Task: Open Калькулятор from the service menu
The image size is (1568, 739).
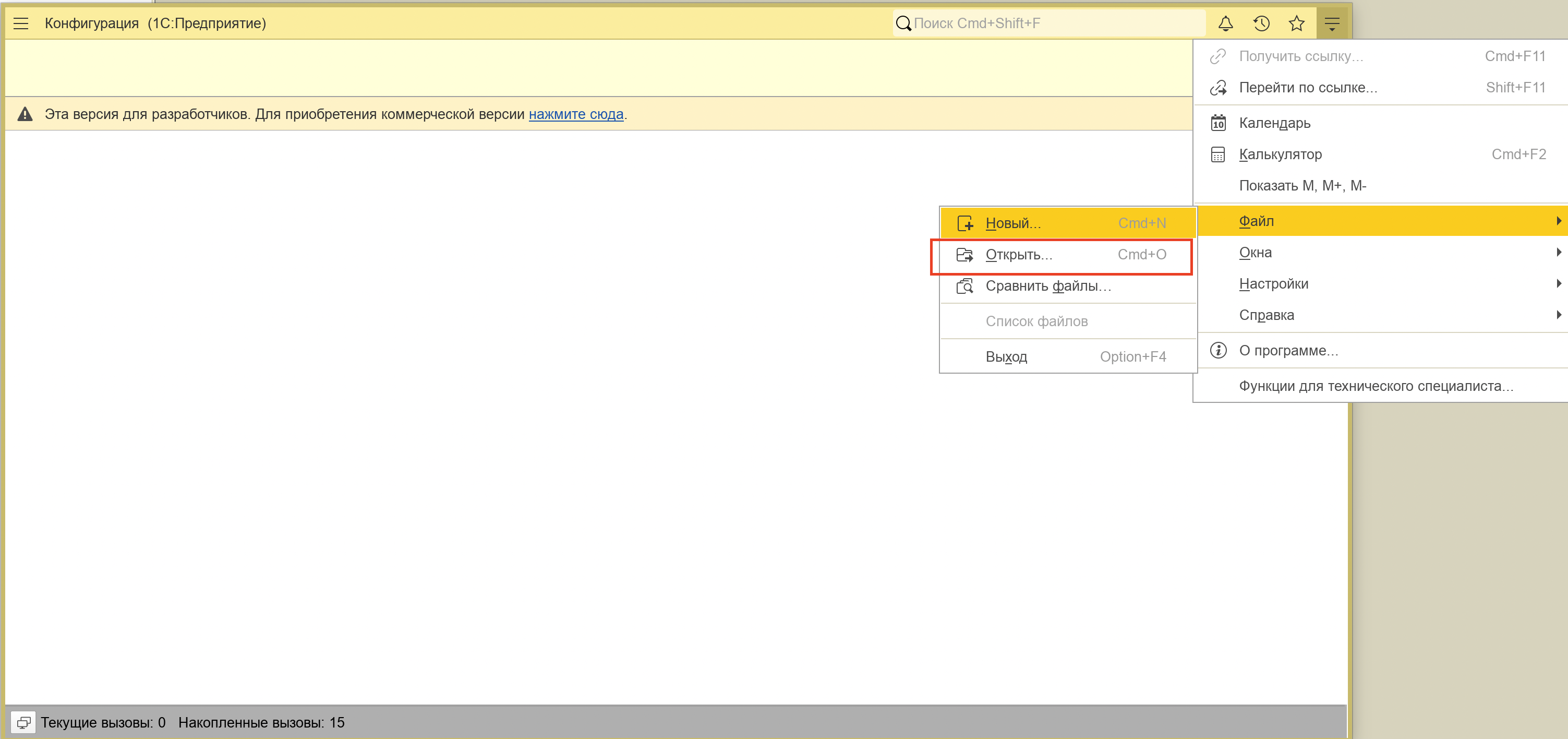Action: [1381, 155]
